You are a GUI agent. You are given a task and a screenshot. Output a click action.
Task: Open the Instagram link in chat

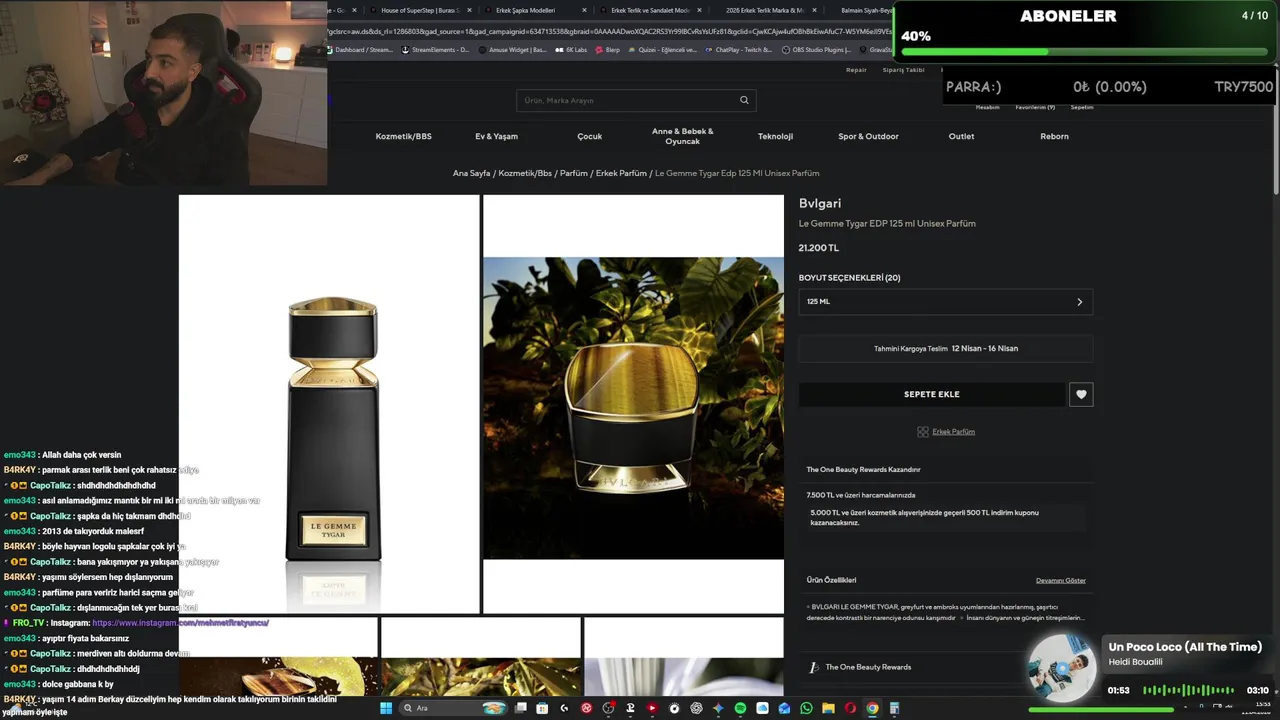180,623
